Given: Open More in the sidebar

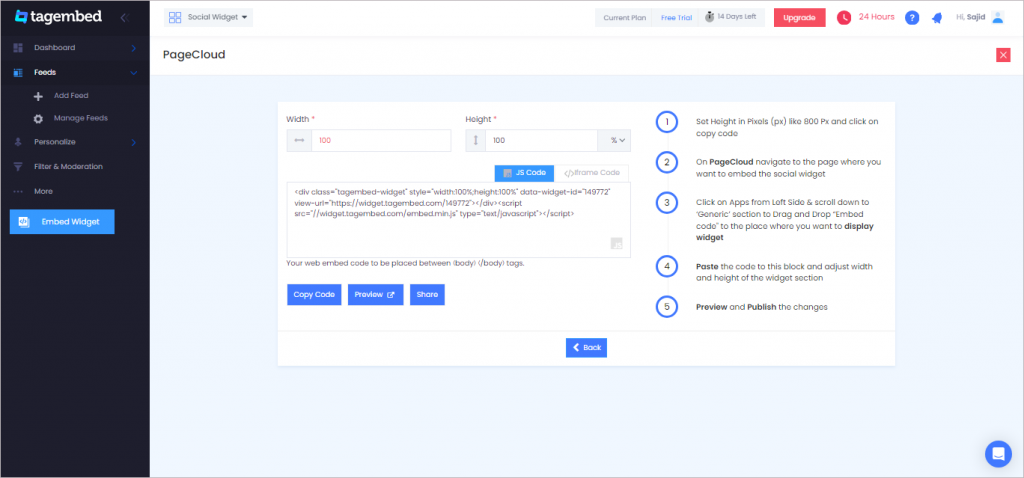Looking at the screenshot, I should [x=44, y=191].
